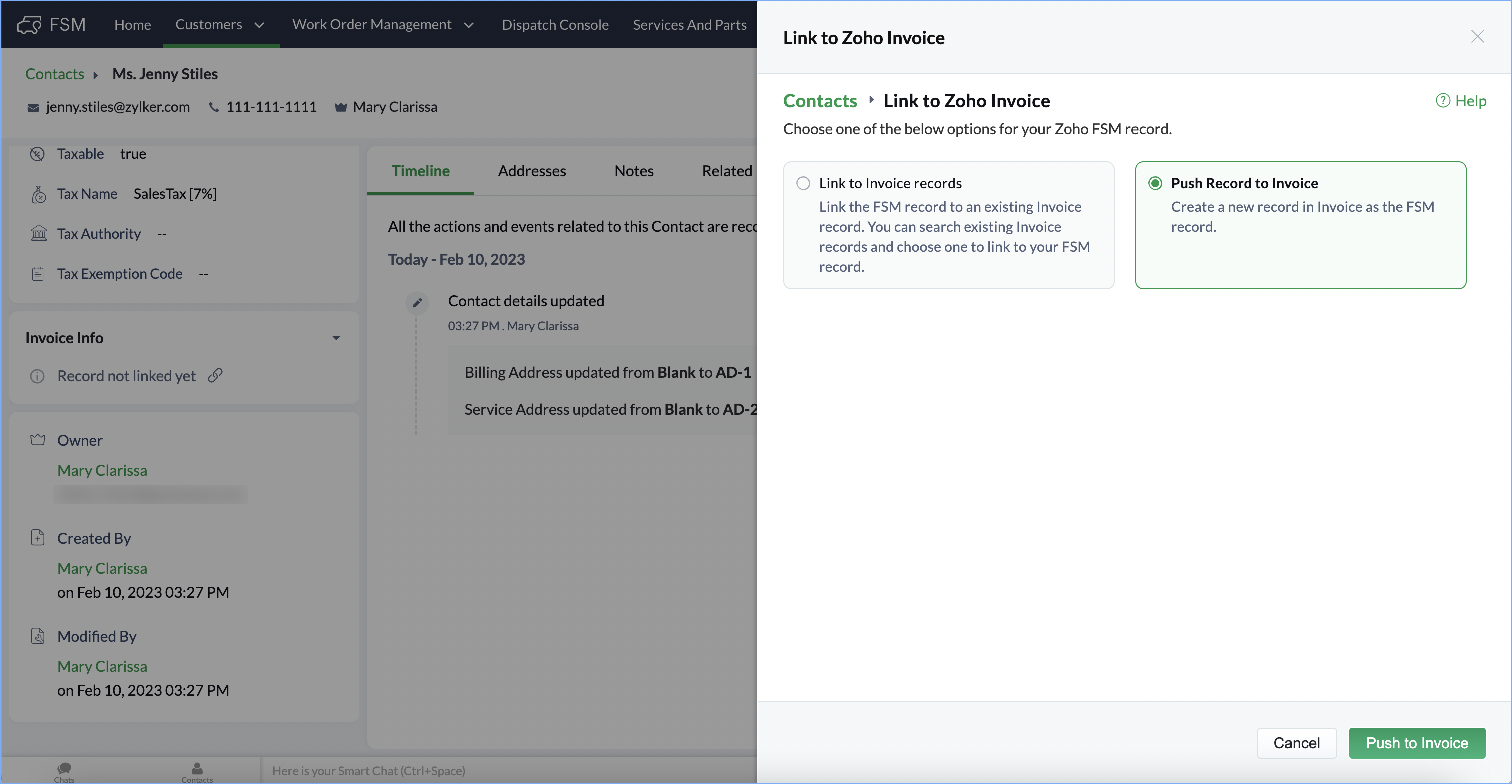Click the Tax Authority building icon
This screenshot has width=1512, height=784.
38,234
